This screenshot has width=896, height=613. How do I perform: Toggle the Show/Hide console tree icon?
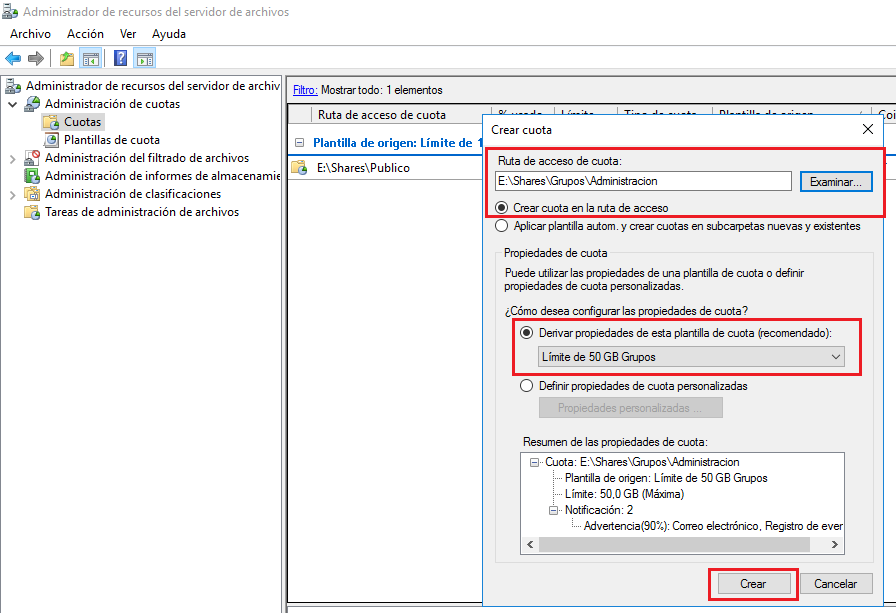(x=90, y=58)
